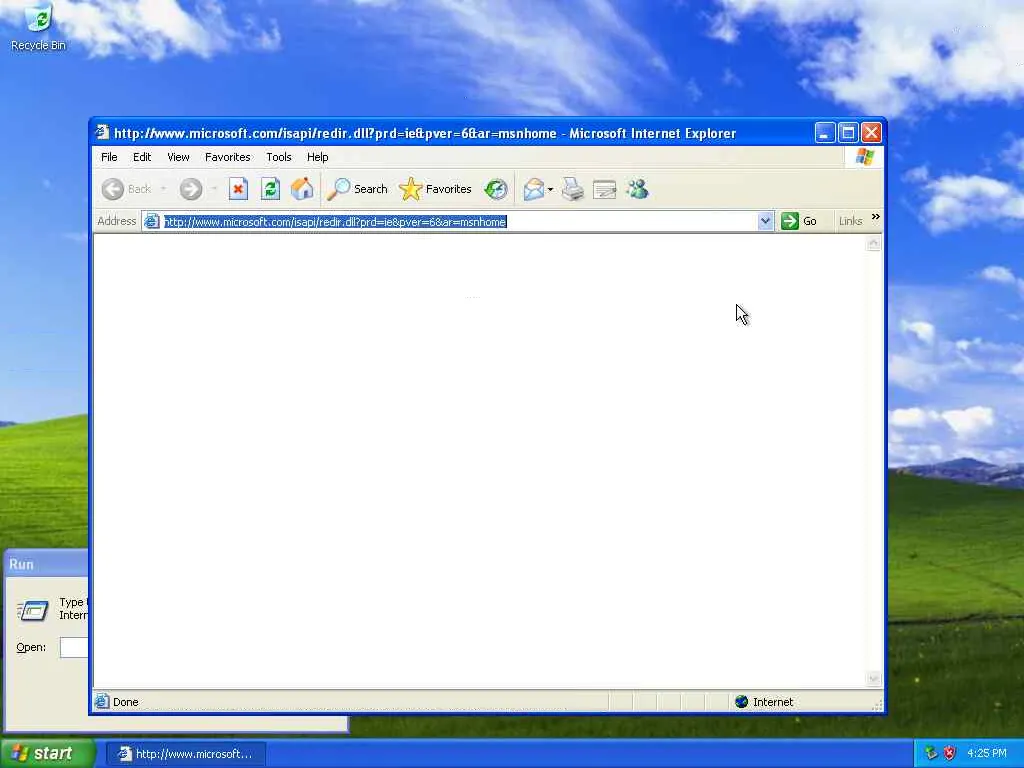Click the Start button

coord(47,754)
